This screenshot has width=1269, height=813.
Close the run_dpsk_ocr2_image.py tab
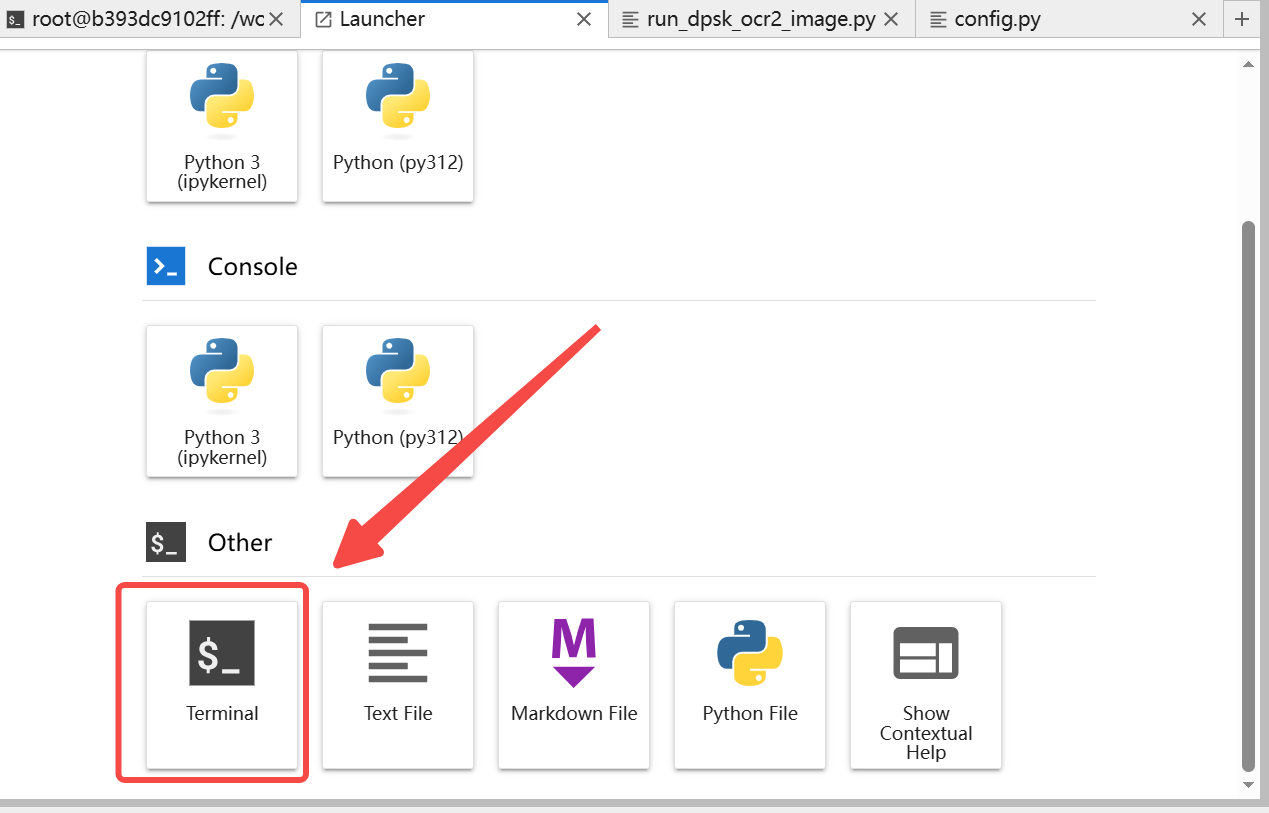click(893, 19)
